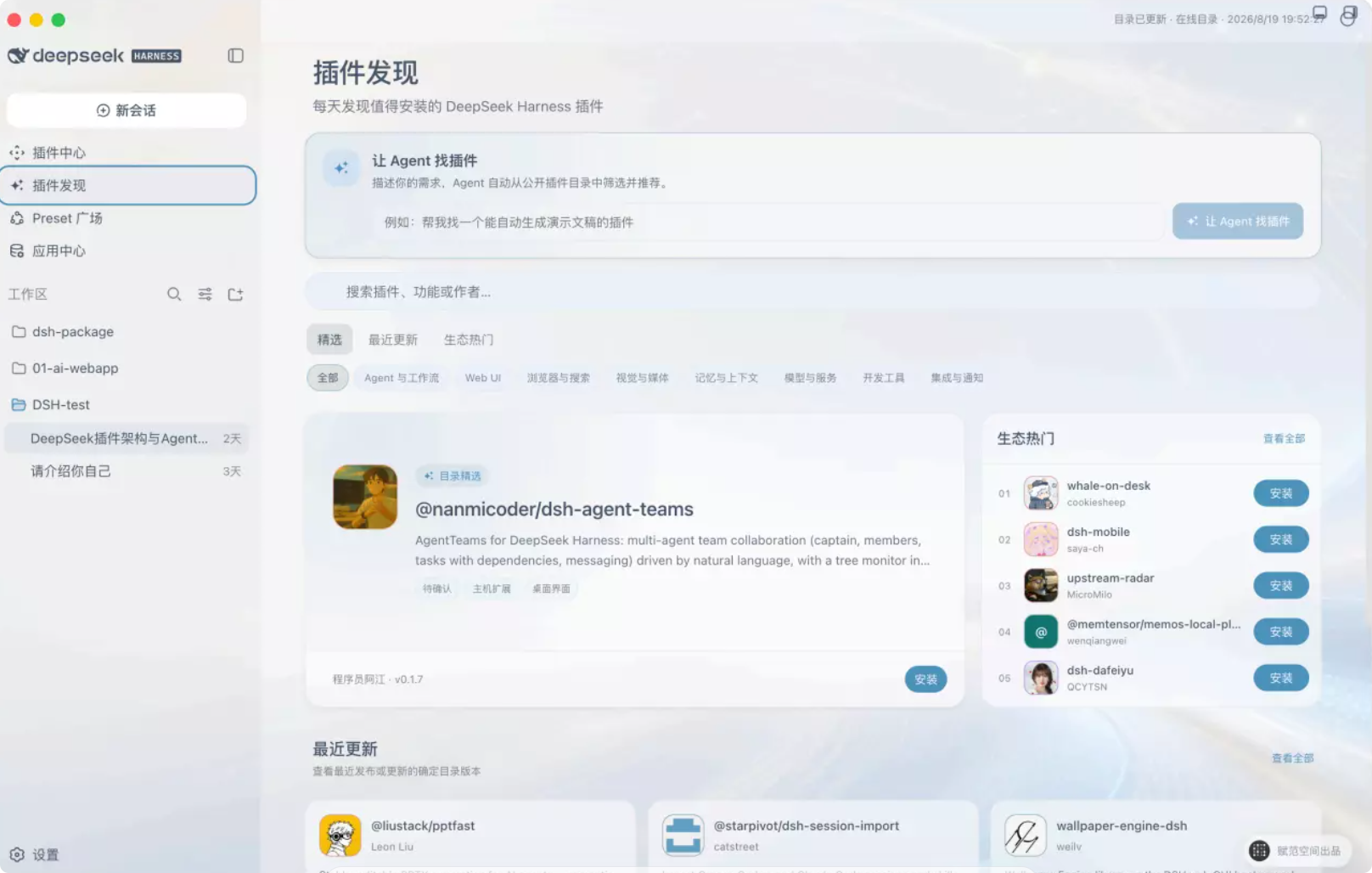
Task: Click the dsh-agent-teams plugin avatar
Action: point(365,497)
